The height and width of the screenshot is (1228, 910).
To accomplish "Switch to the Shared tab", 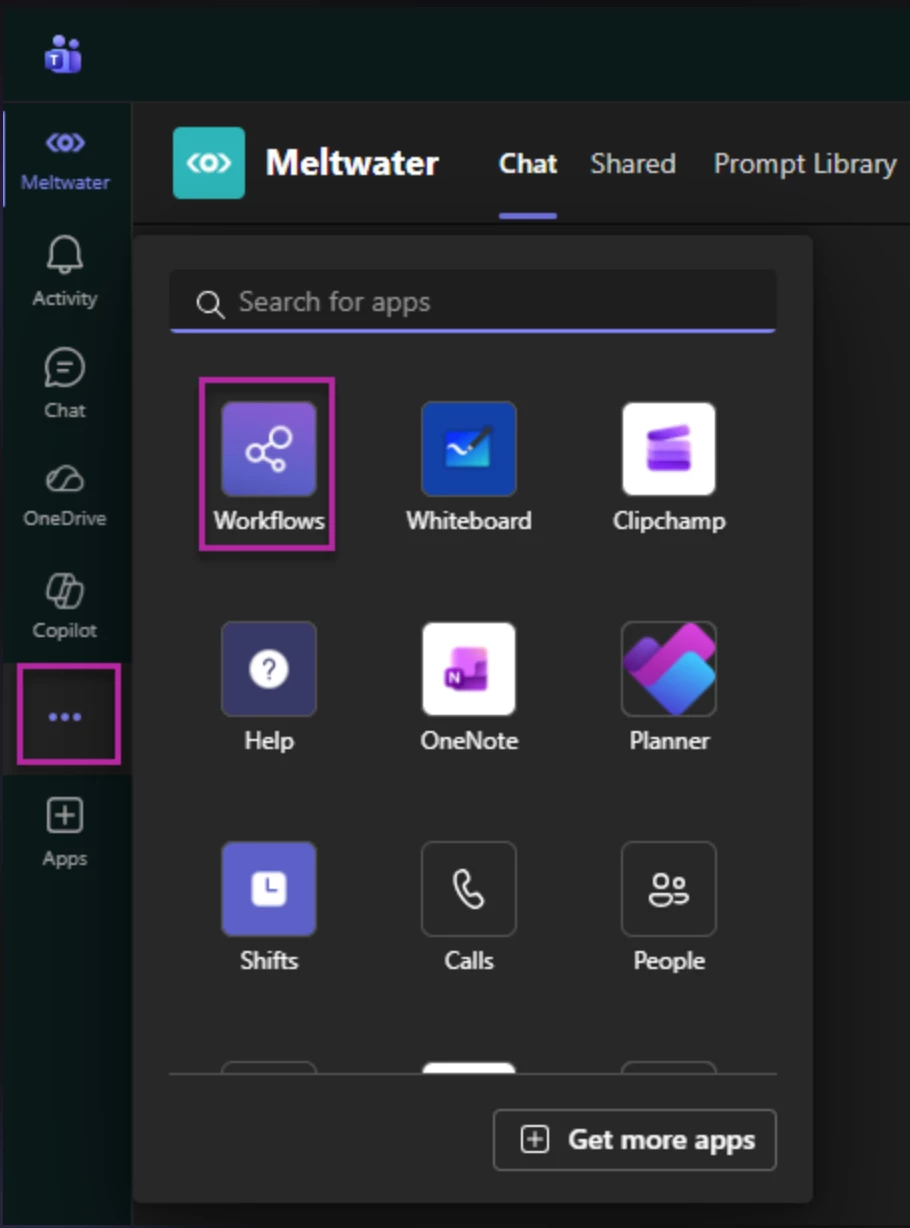I will [x=633, y=164].
